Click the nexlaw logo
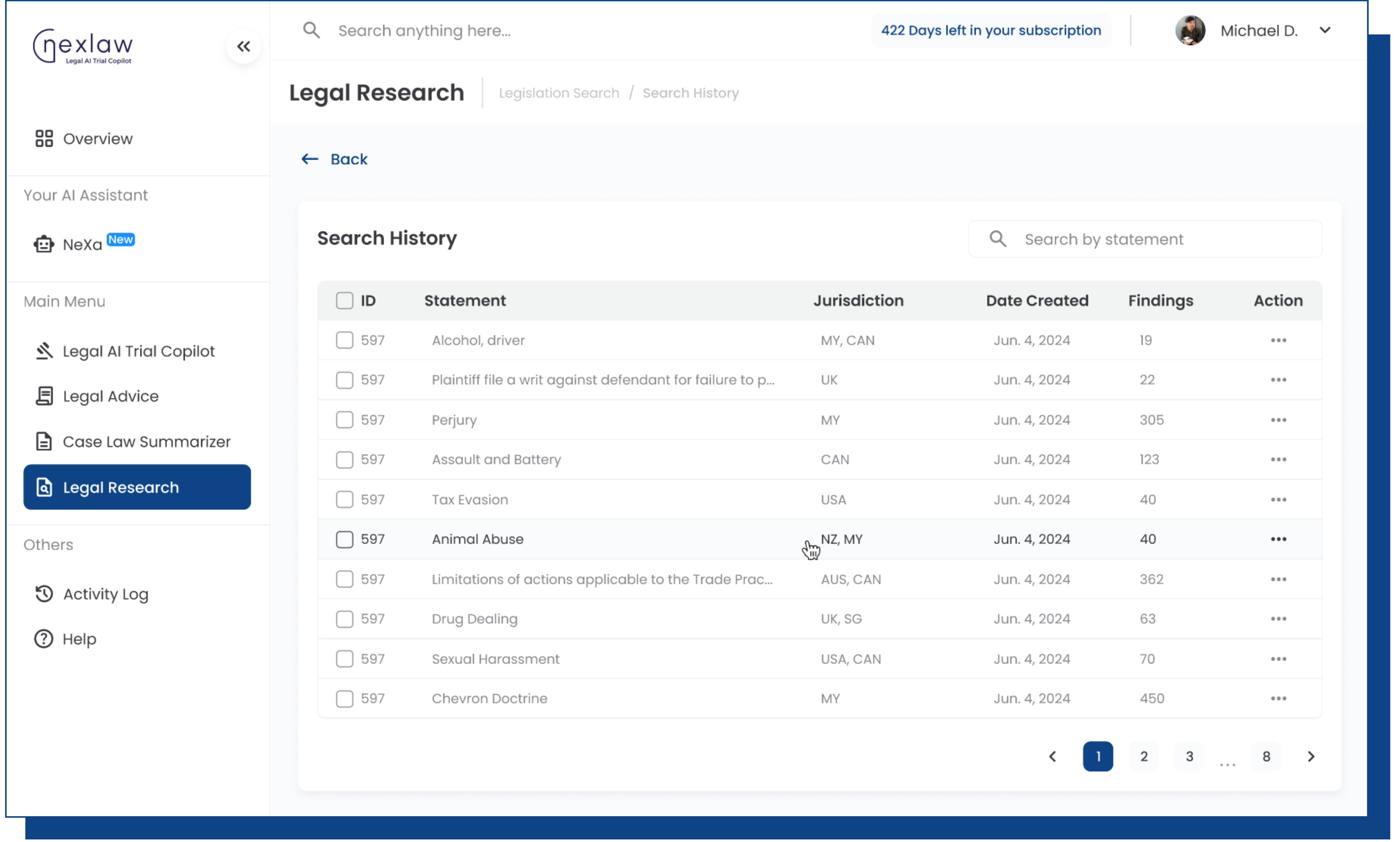This screenshot has height=842, width=1400. pos(83,46)
